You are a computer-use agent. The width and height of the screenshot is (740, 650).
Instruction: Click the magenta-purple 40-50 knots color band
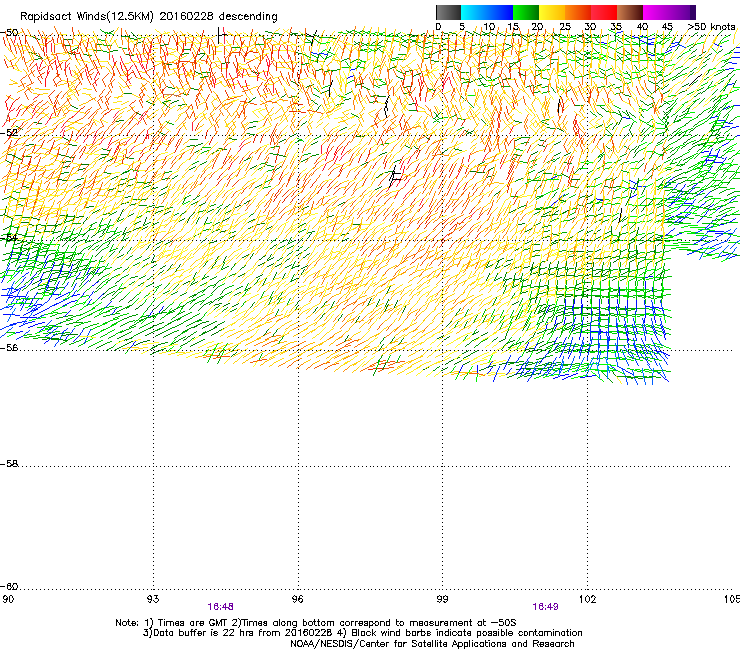[669, 12]
